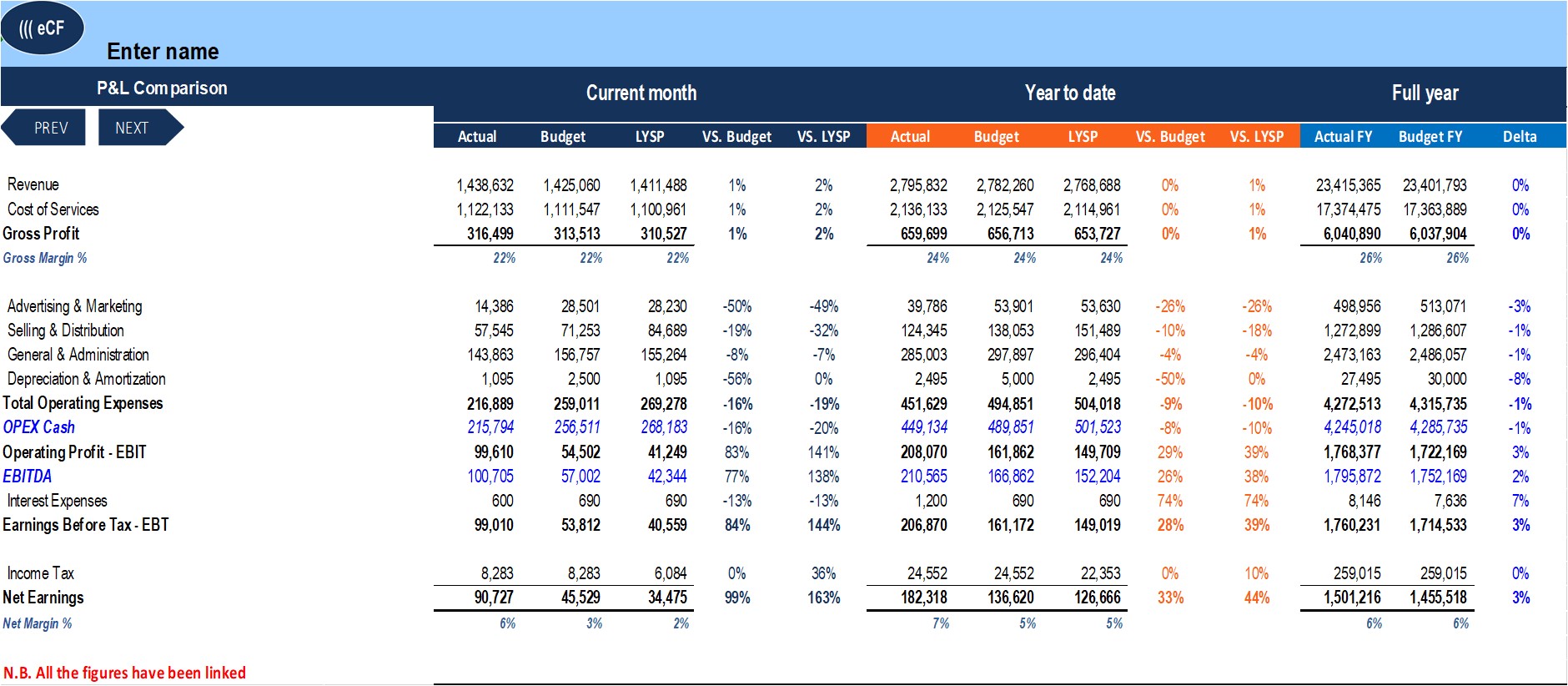Select the 'Gross Profit' row label

point(41,234)
